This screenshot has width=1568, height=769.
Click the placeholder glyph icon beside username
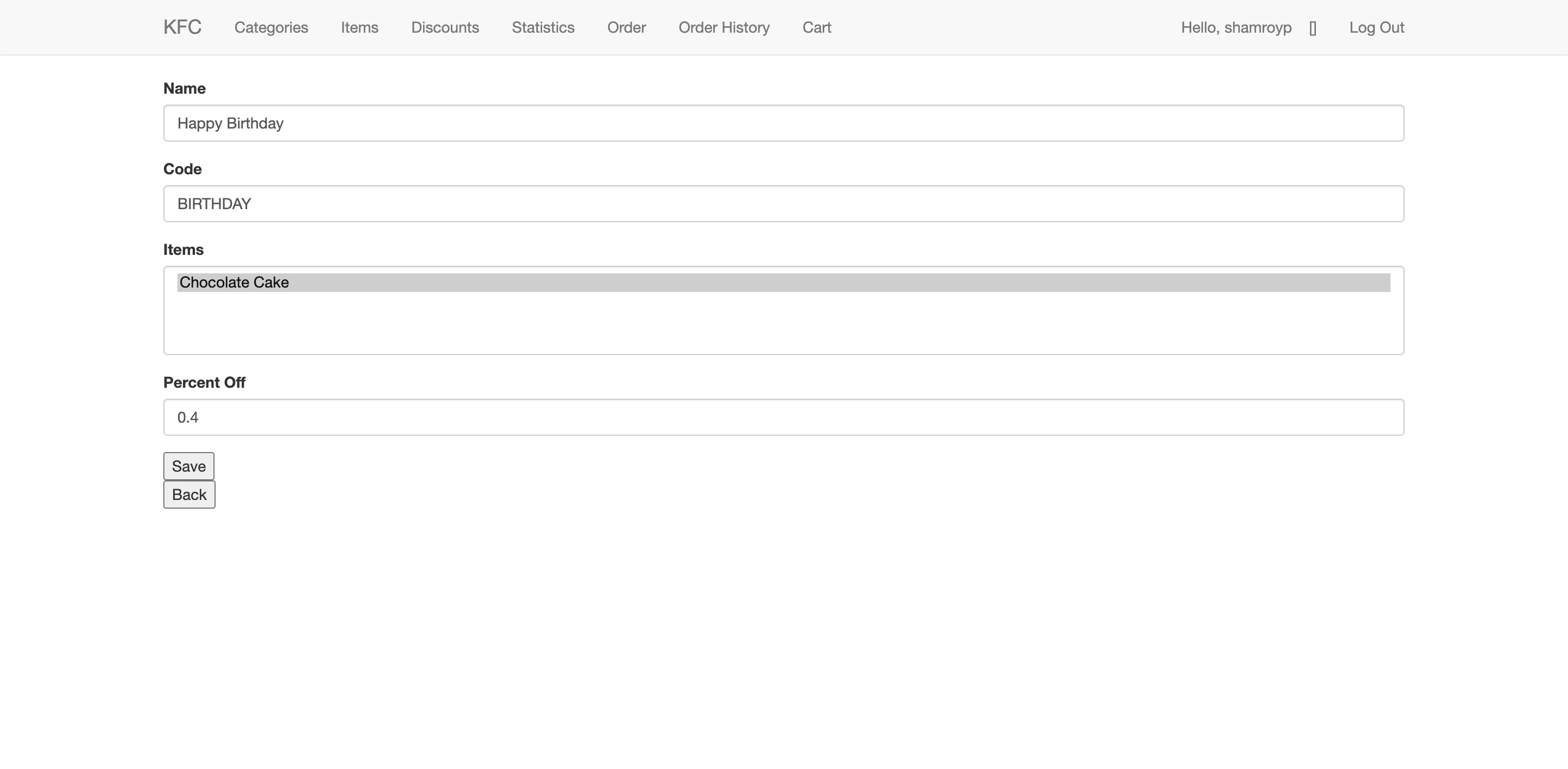click(1312, 28)
